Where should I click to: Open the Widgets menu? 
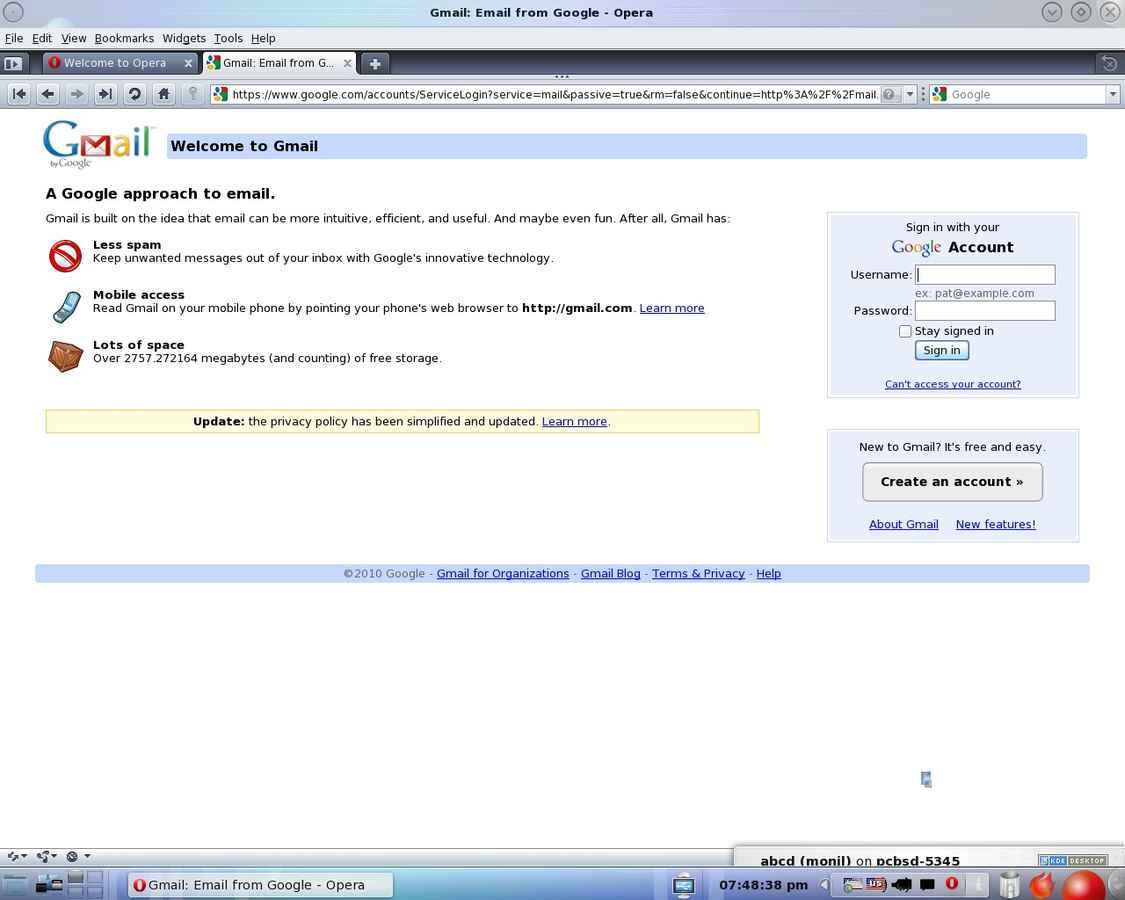click(184, 38)
